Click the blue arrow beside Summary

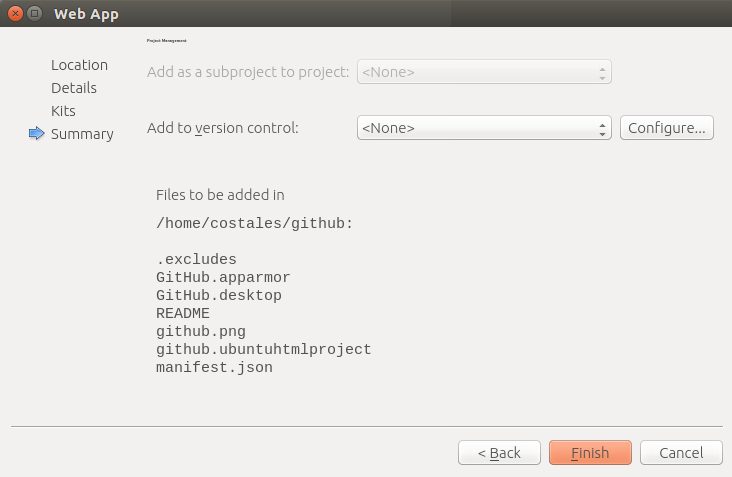pos(37,134)
